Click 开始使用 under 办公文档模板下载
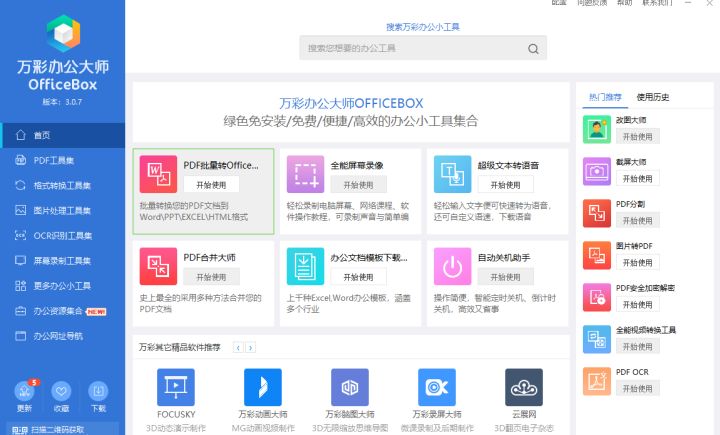720x435 pixels. [x=358, y=277]
